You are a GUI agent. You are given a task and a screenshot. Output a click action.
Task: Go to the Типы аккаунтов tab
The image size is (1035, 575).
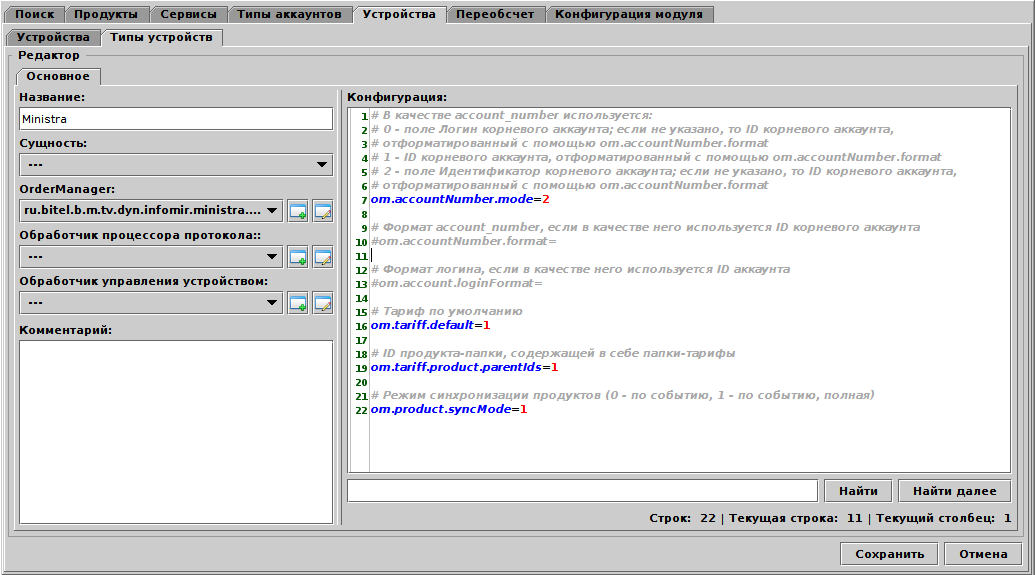tap(289, 14)
